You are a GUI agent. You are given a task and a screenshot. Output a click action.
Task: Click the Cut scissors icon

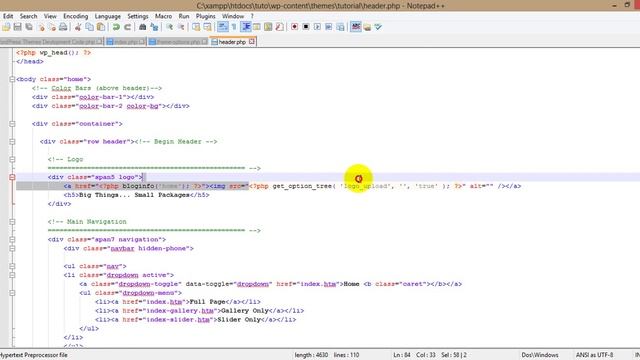[78, 27]
